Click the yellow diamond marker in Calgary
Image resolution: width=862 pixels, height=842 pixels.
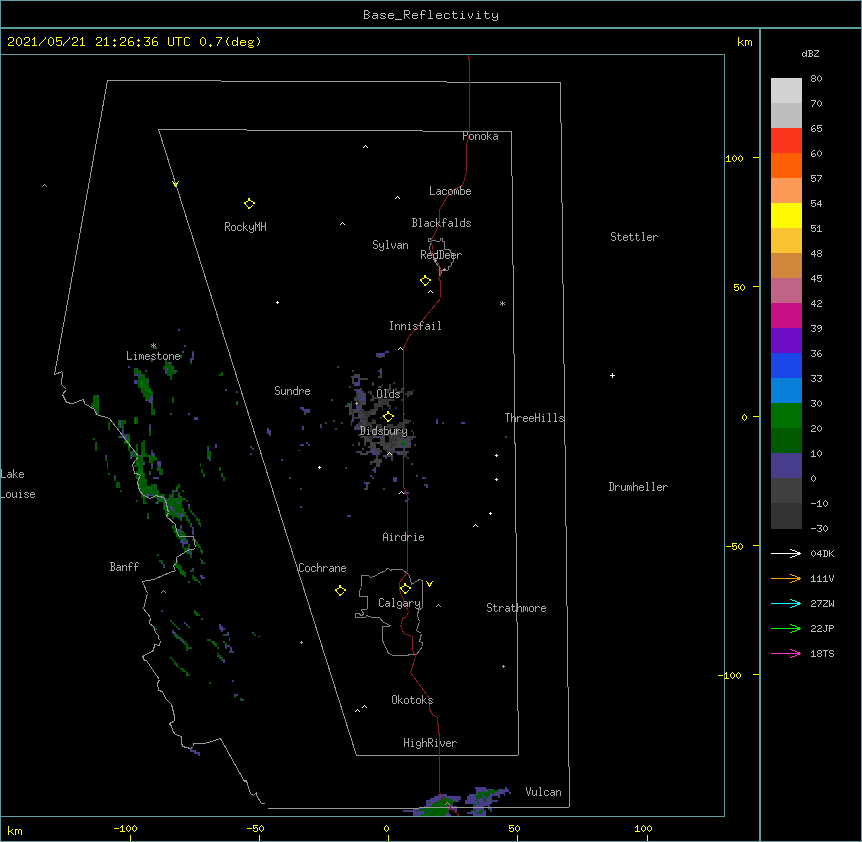405,589
